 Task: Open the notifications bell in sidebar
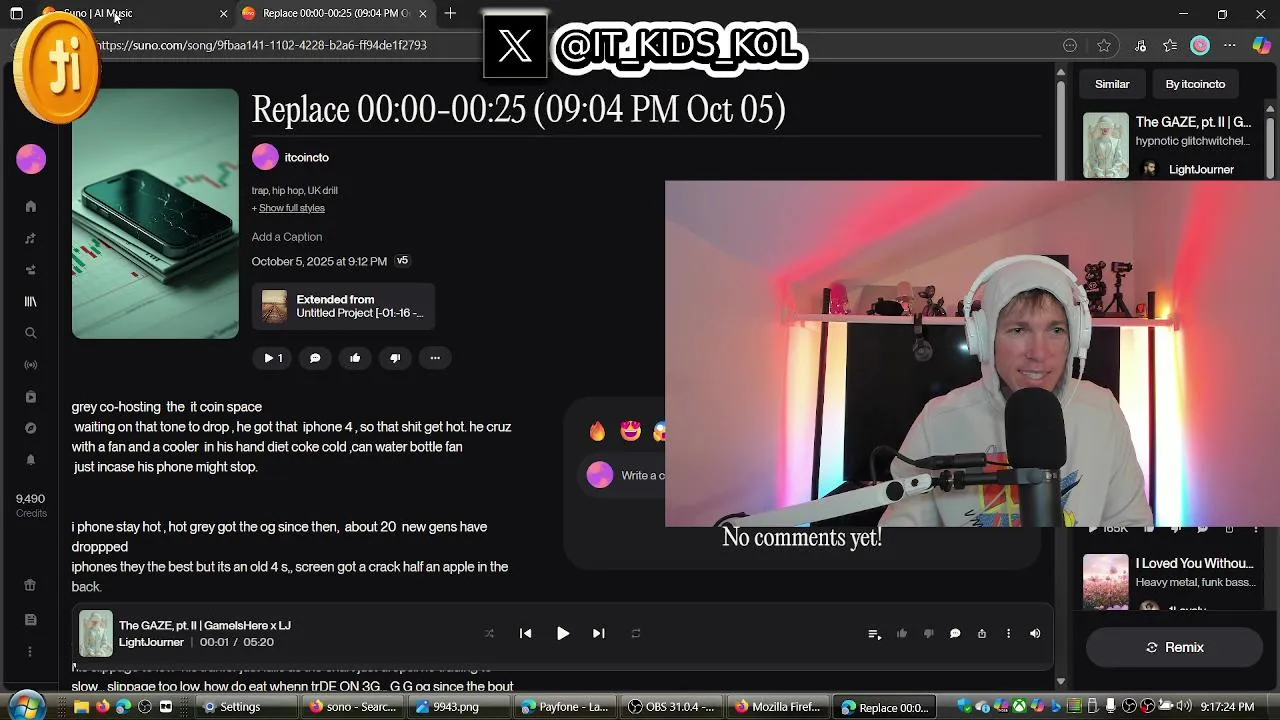31,460
